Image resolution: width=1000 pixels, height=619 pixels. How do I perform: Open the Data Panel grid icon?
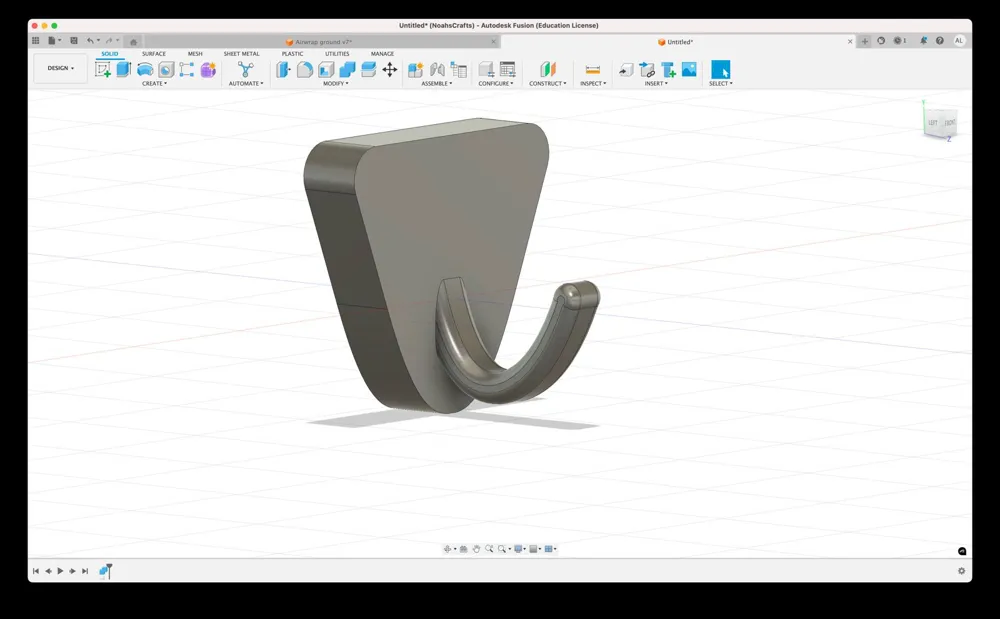(36, 41)
